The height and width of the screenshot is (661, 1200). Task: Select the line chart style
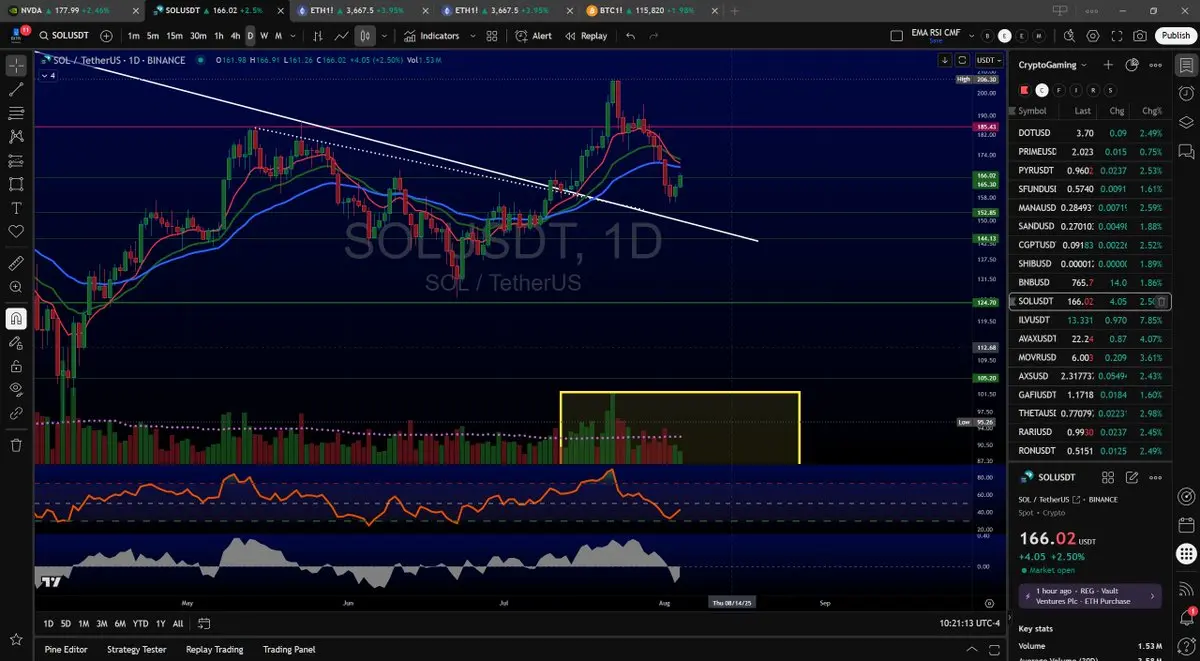[x=342, y=36]
